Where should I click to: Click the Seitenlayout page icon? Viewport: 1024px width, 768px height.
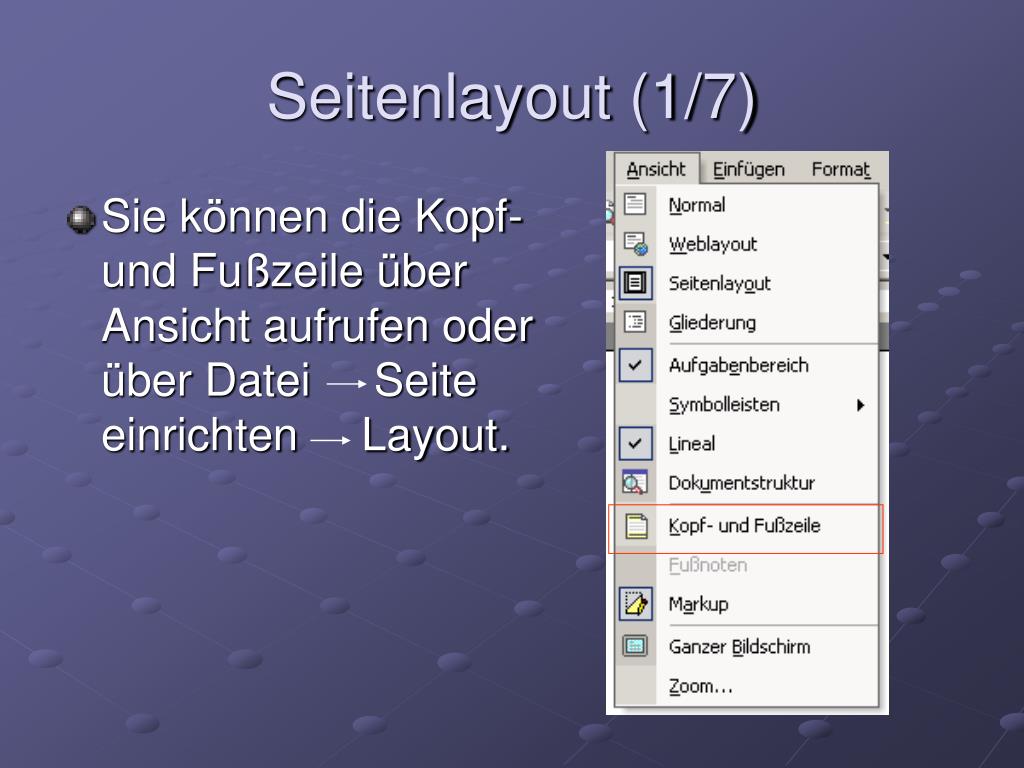point(635,283)
